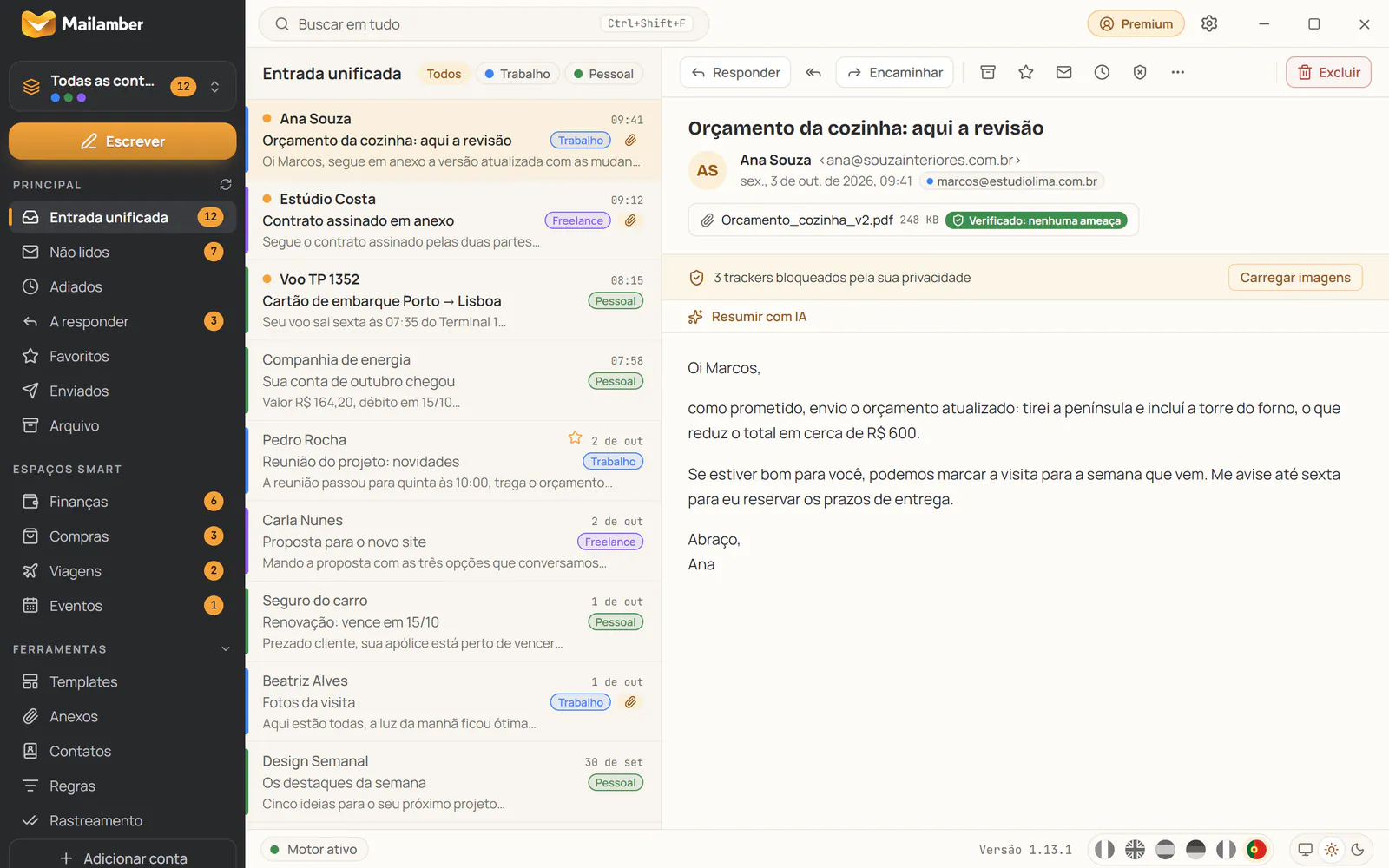Delete the email with Excluir
The width and height of the screenshot is (1389, 868).
(x=1328, y=73)
